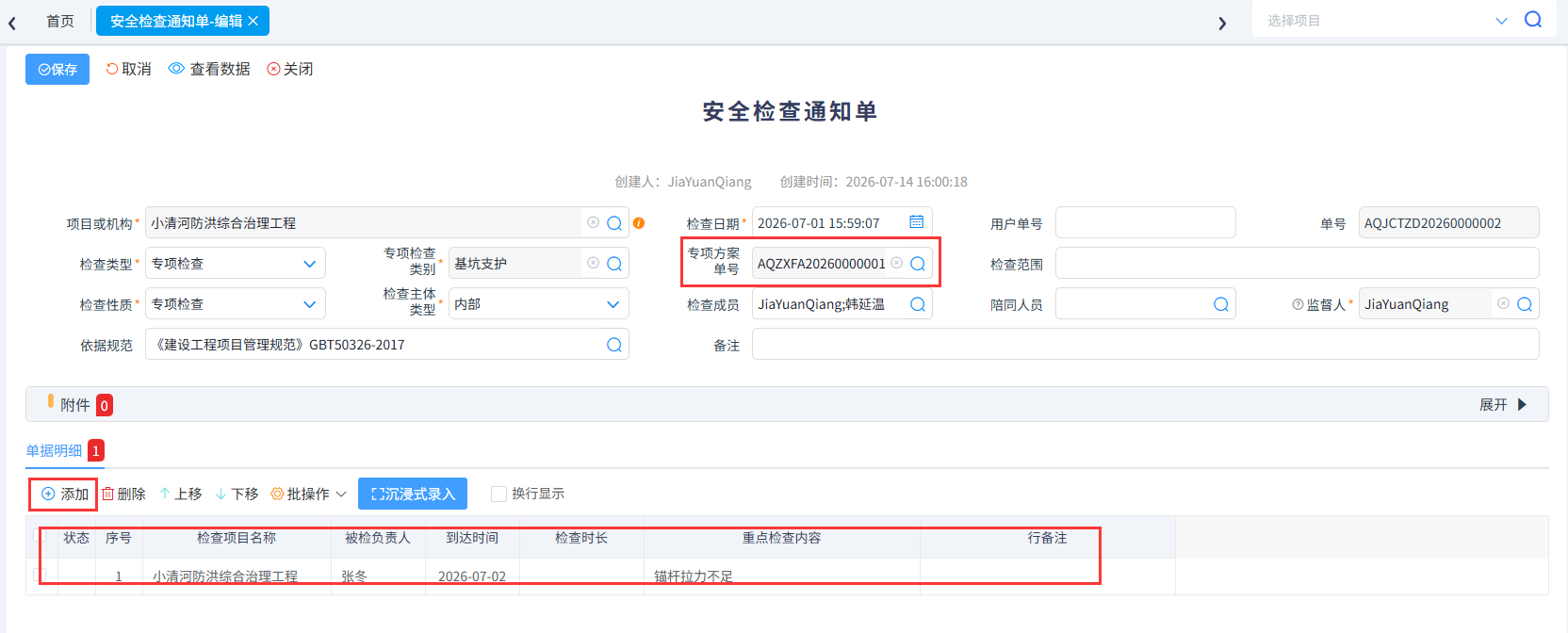Image resolution: width=1568 pixels, height=633 pixels.
Task: Open the 批操作 batch actions menu
Action: coord(309,494)
